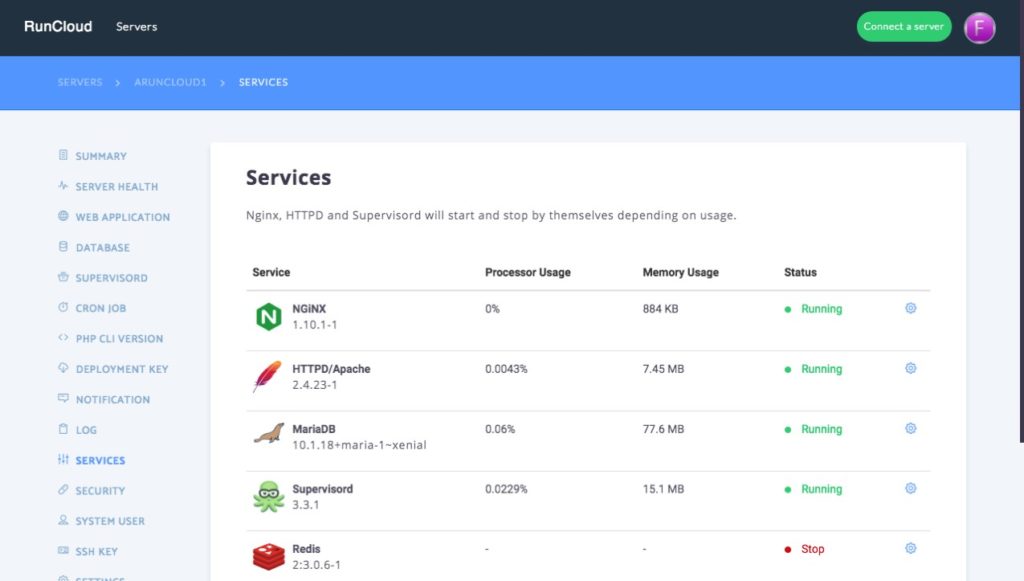Open PHP CLI Version section
Screen dimensions: 1024x581
pyautogui.click(x=119, y=339)
